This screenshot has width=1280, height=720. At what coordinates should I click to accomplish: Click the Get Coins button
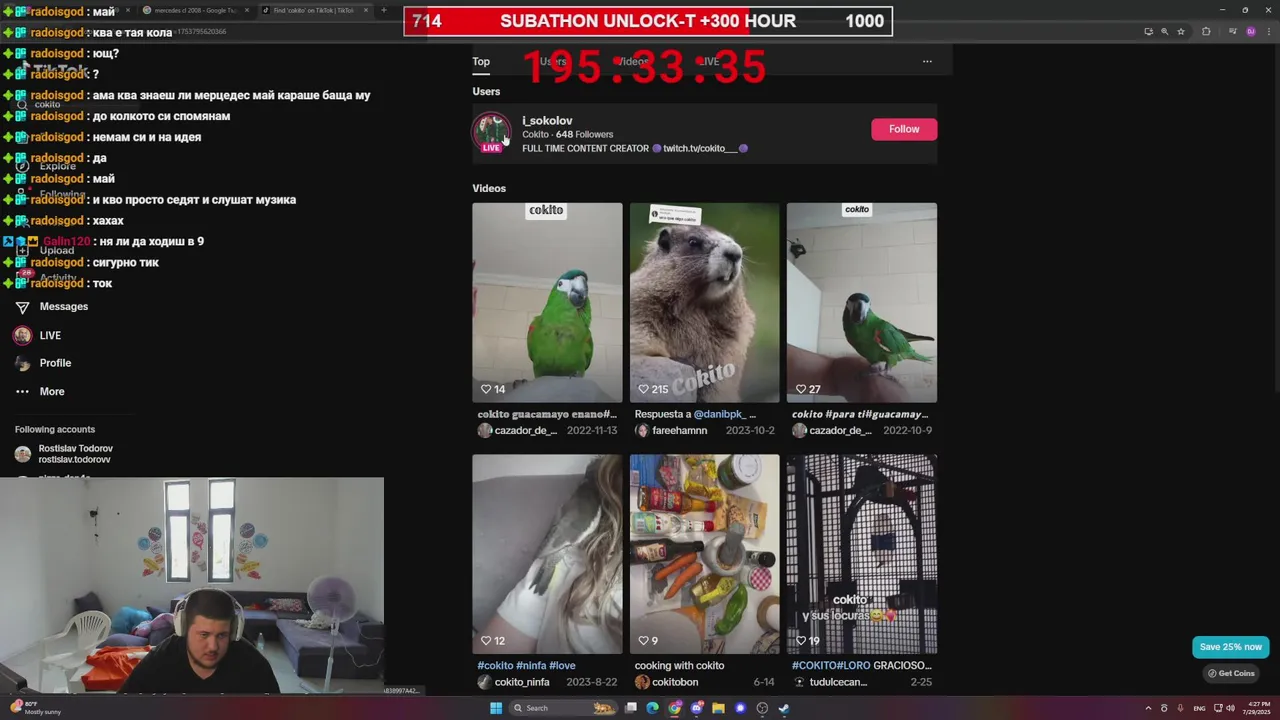click(1231, 673)
